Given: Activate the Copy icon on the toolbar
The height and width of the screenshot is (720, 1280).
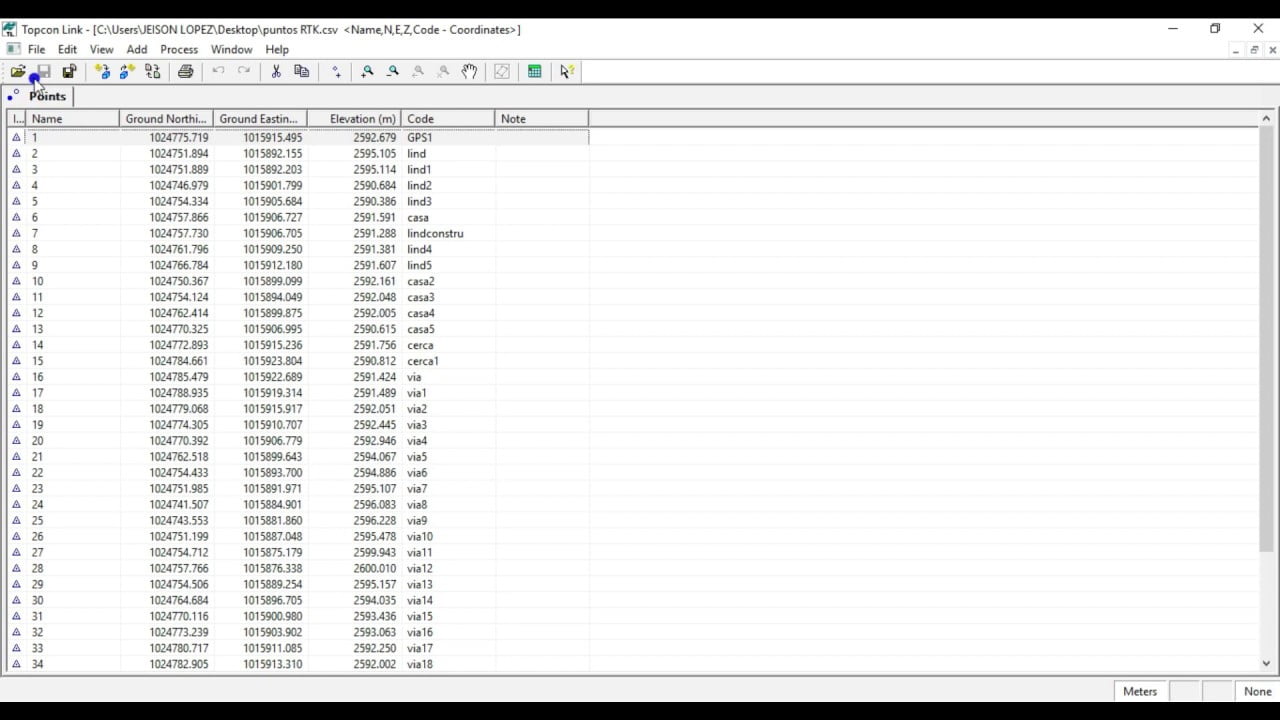Looking at the screenshot, I should (301, 71).
